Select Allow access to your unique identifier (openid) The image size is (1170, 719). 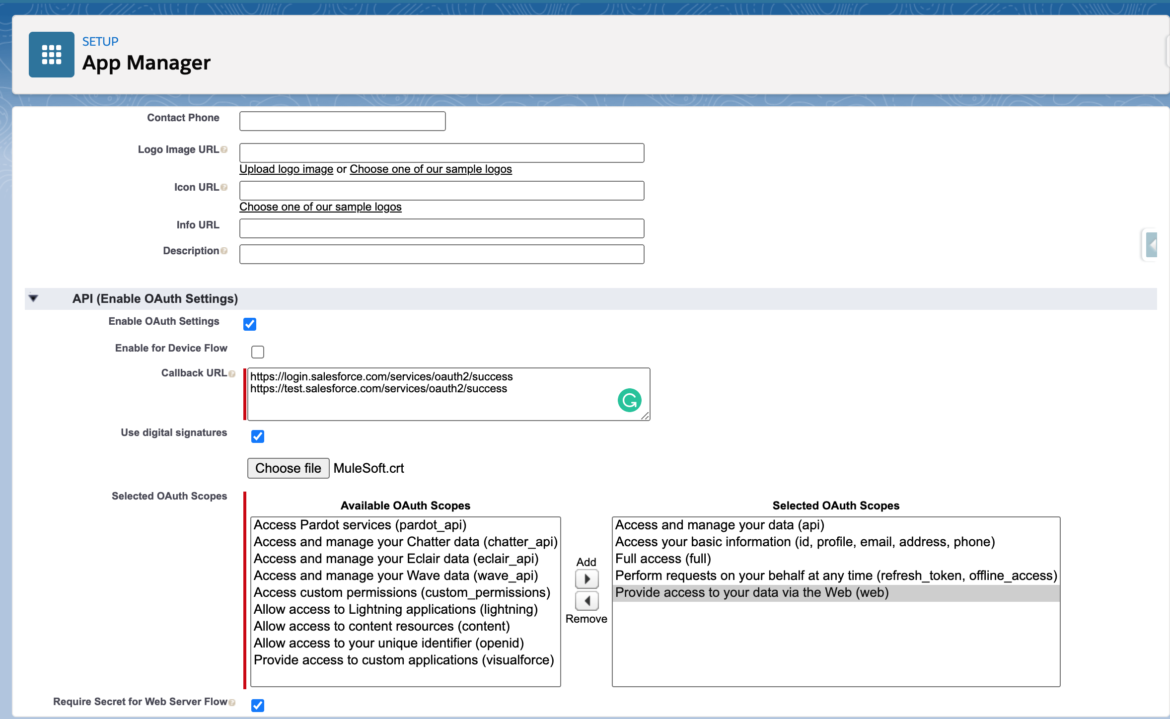[388, 643]
